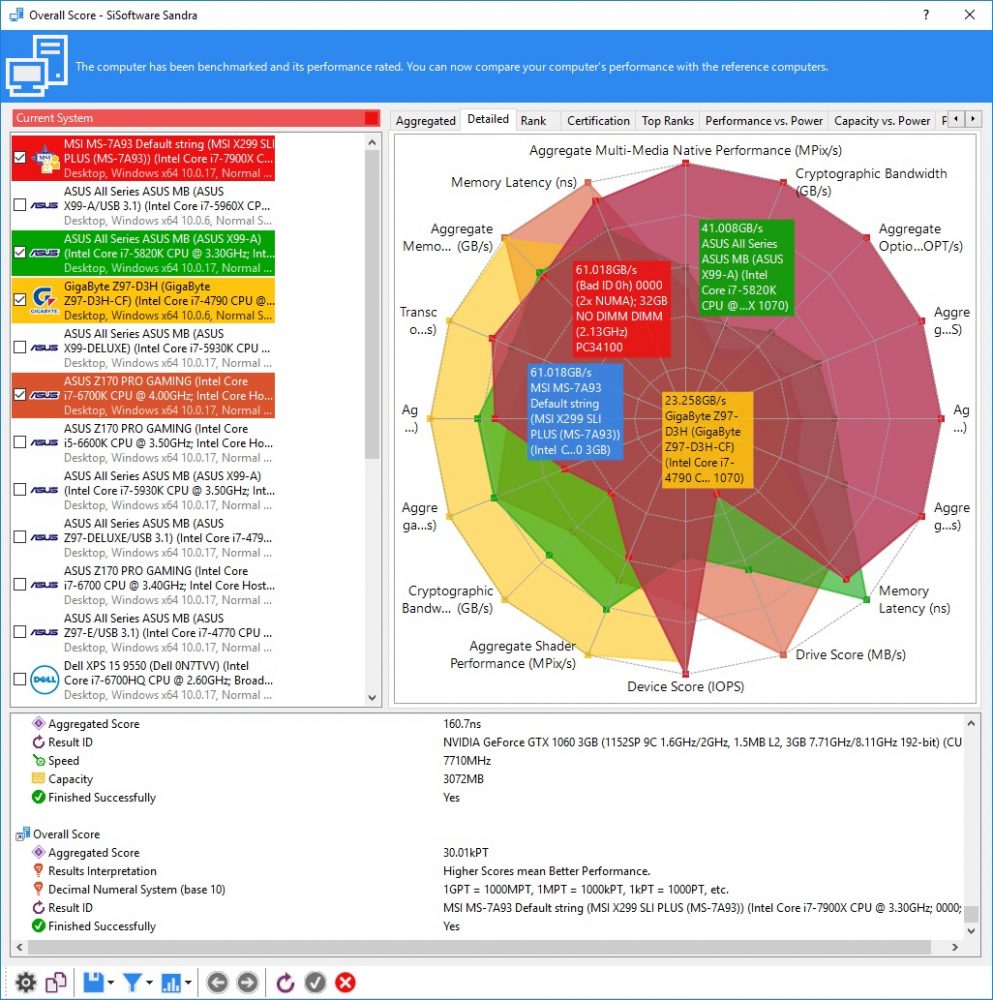Click the Device Score (IOPS) chart label
Viewport: 993px width, 1000px height.
(x=686, y=686)
